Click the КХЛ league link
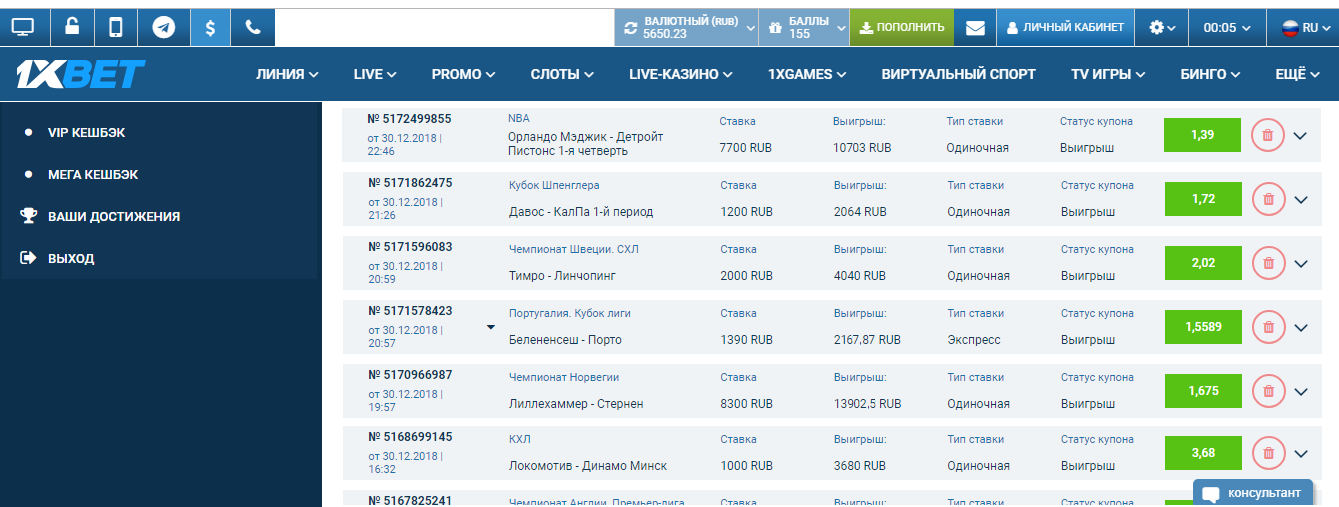 coord(519,439)
